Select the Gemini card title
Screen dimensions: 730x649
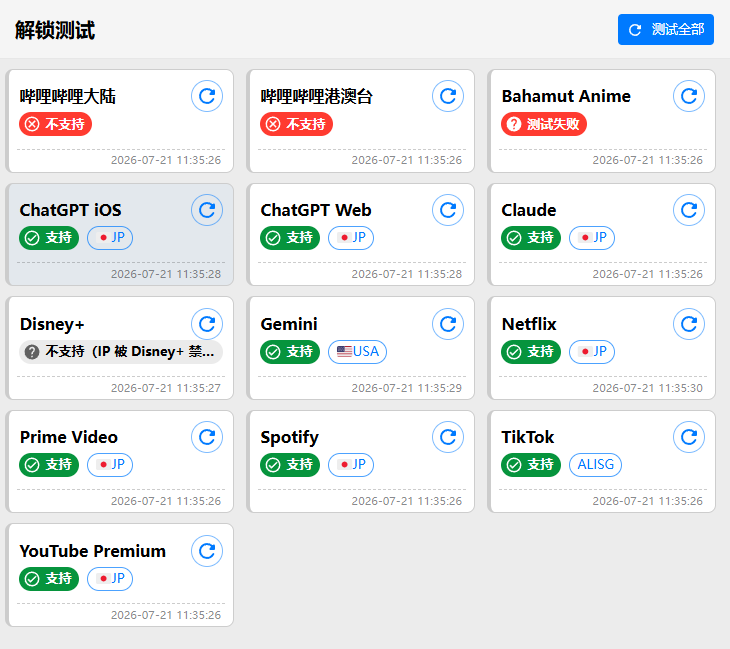tap(289, 324)
